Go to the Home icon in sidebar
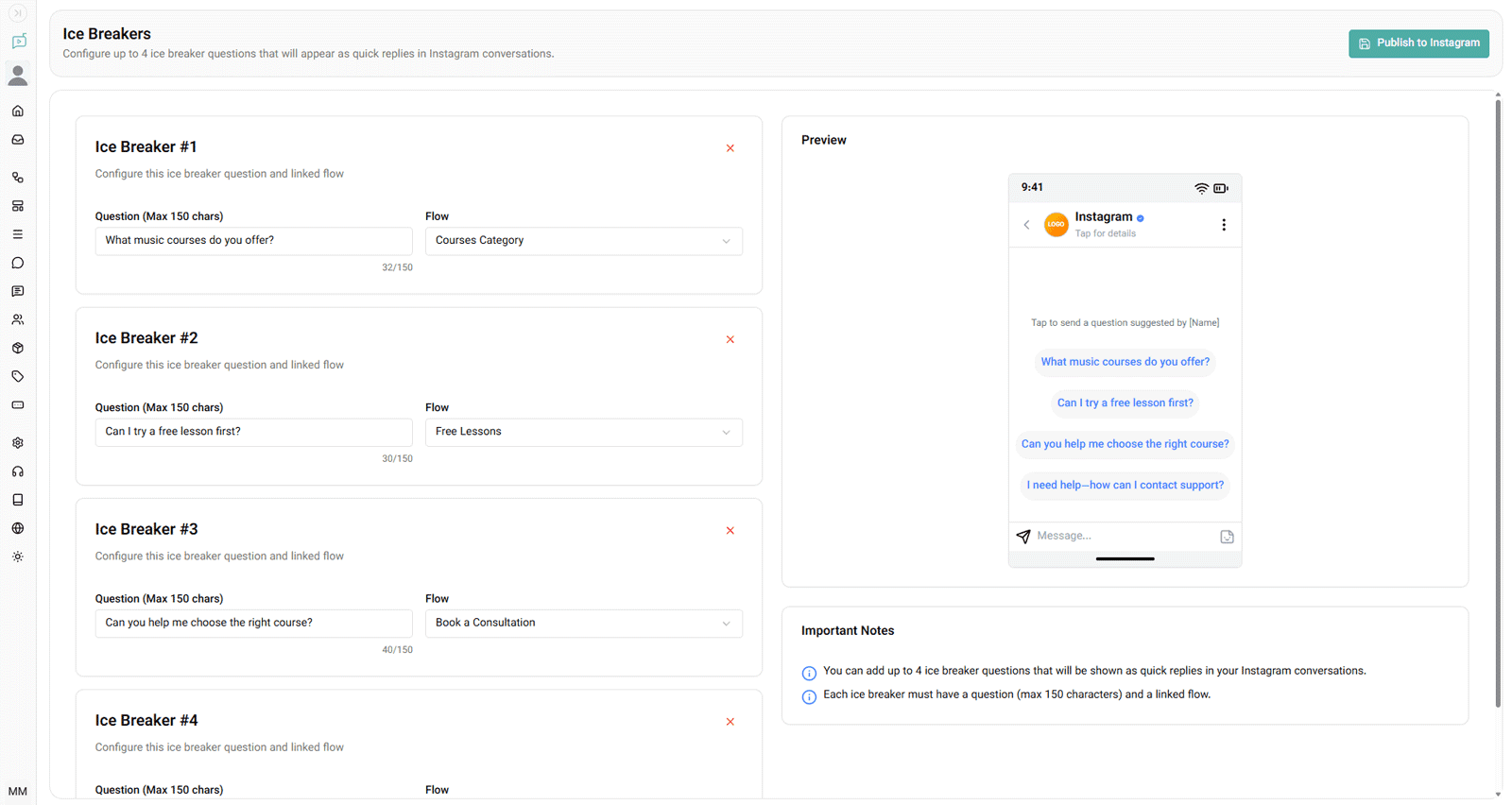The image size is (1512, 805). [x=18, y=111]
